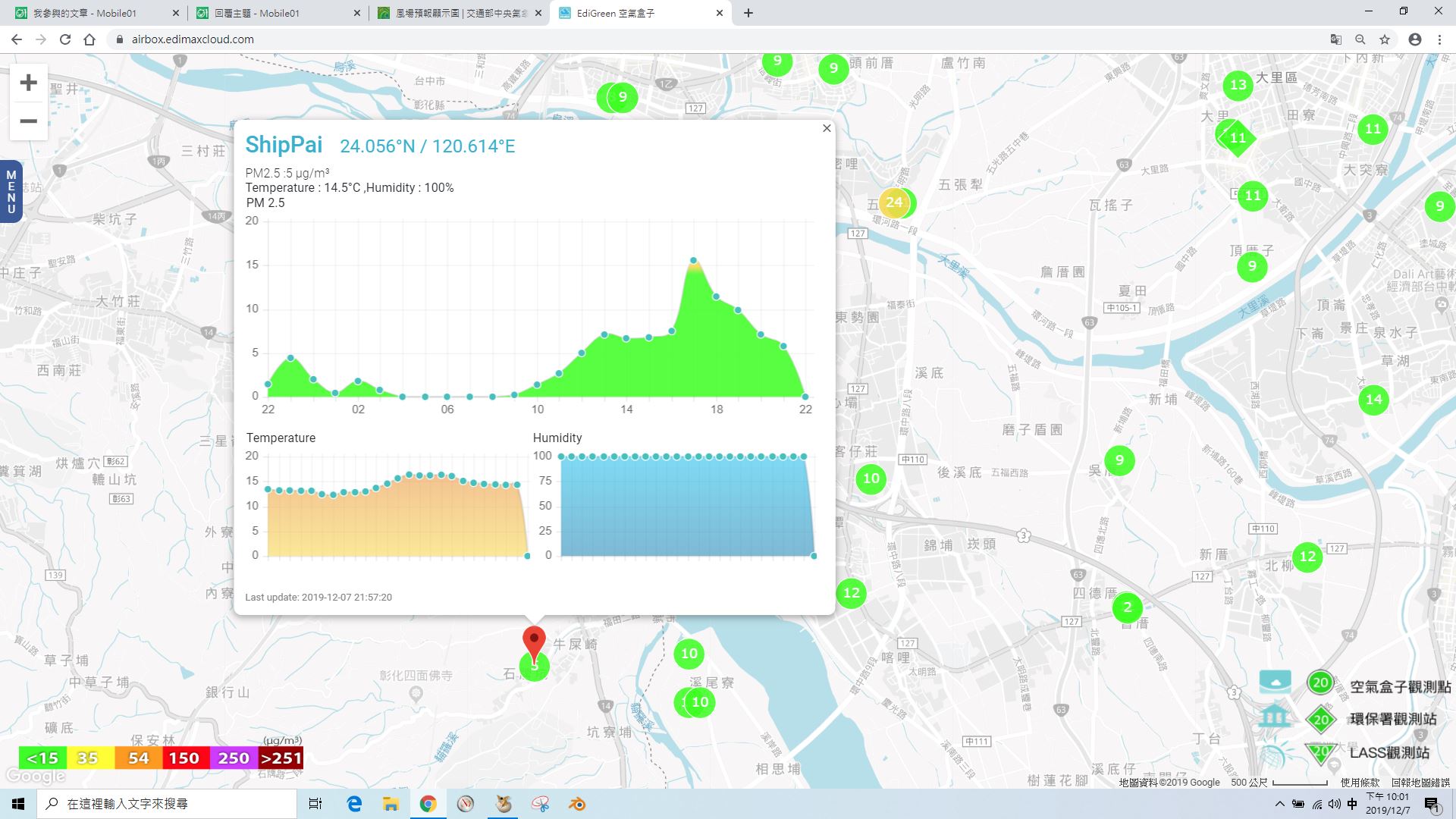
Task: Click the LASS觀測站 legend label
Action: point(1389,752)
